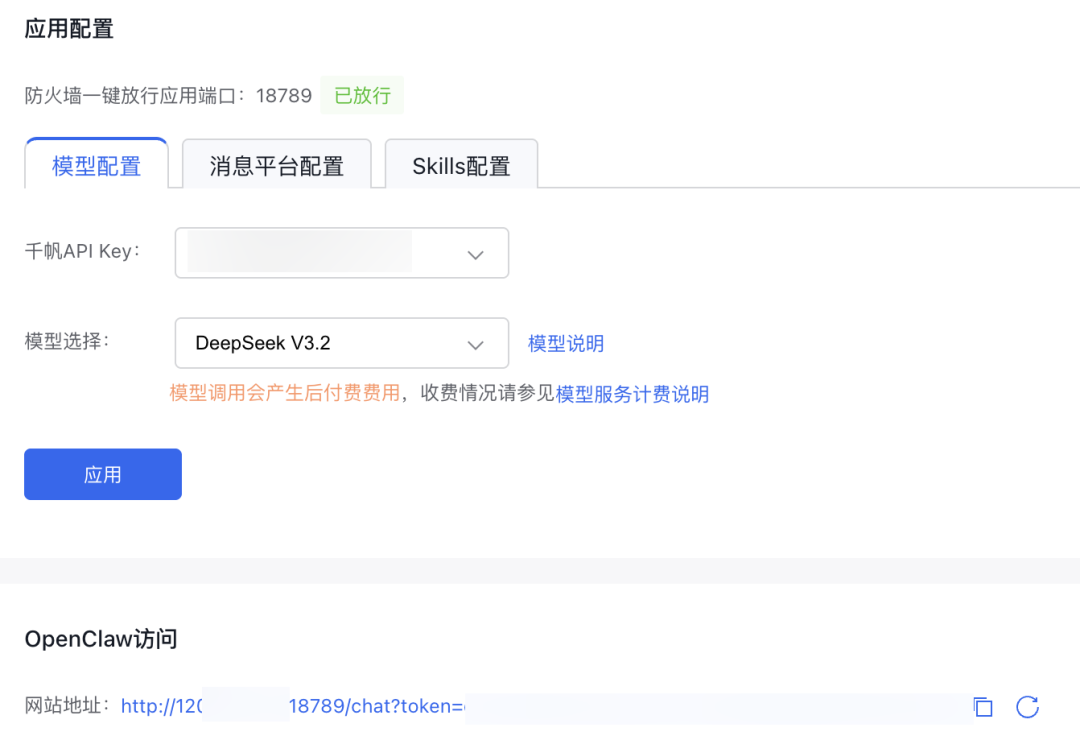Open the 模型说明 link
1080x736 pixels.
[x=566, y=344]
